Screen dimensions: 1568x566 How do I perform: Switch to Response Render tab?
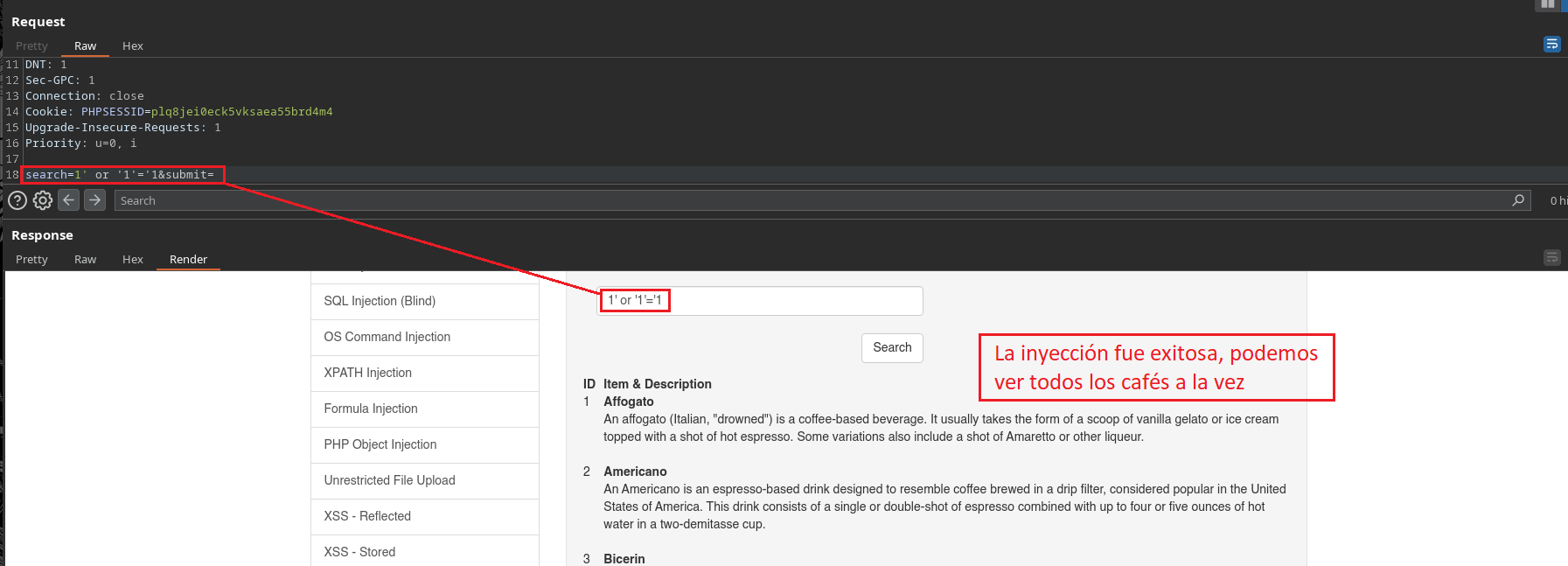[x=188, y=259]
